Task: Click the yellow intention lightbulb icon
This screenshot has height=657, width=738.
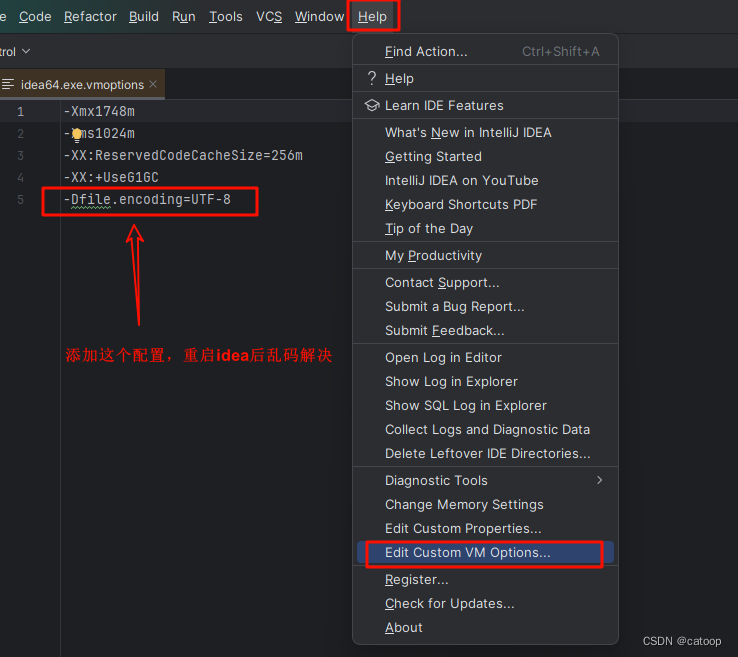Action: coord(77,136)
